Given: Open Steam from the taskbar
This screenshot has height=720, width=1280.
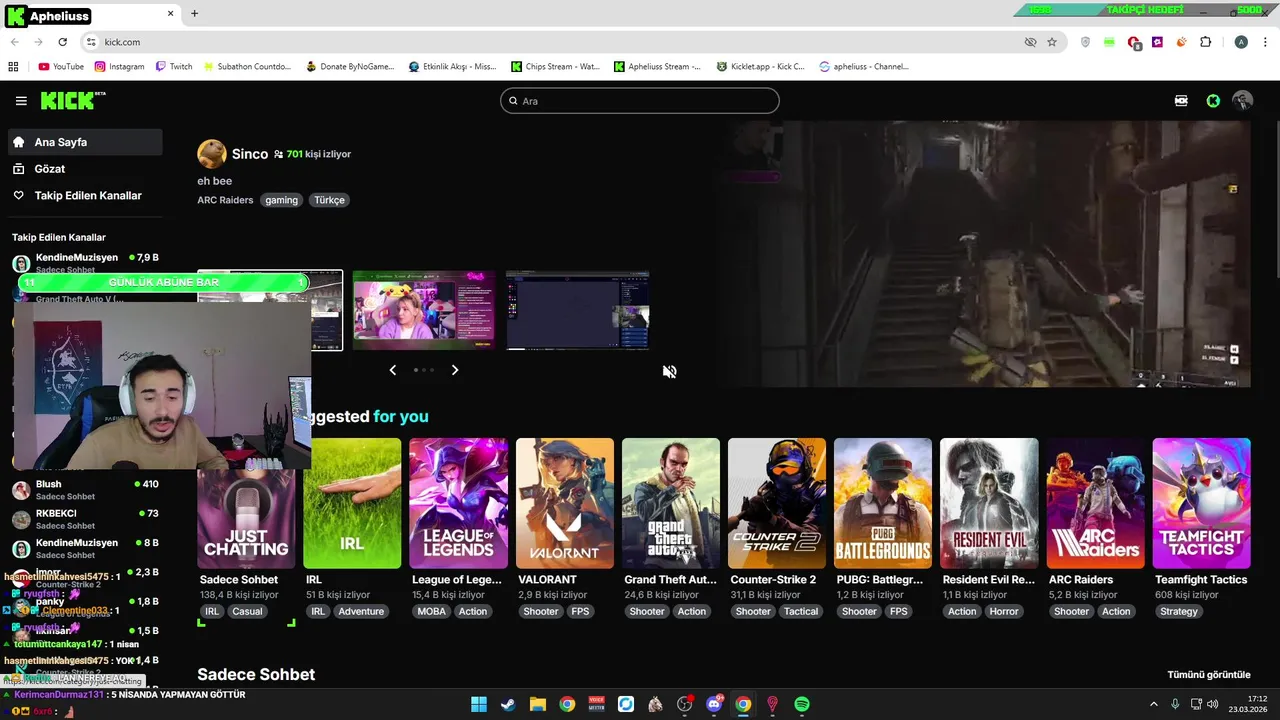Looking at the screenshot, I should [508, 704].
